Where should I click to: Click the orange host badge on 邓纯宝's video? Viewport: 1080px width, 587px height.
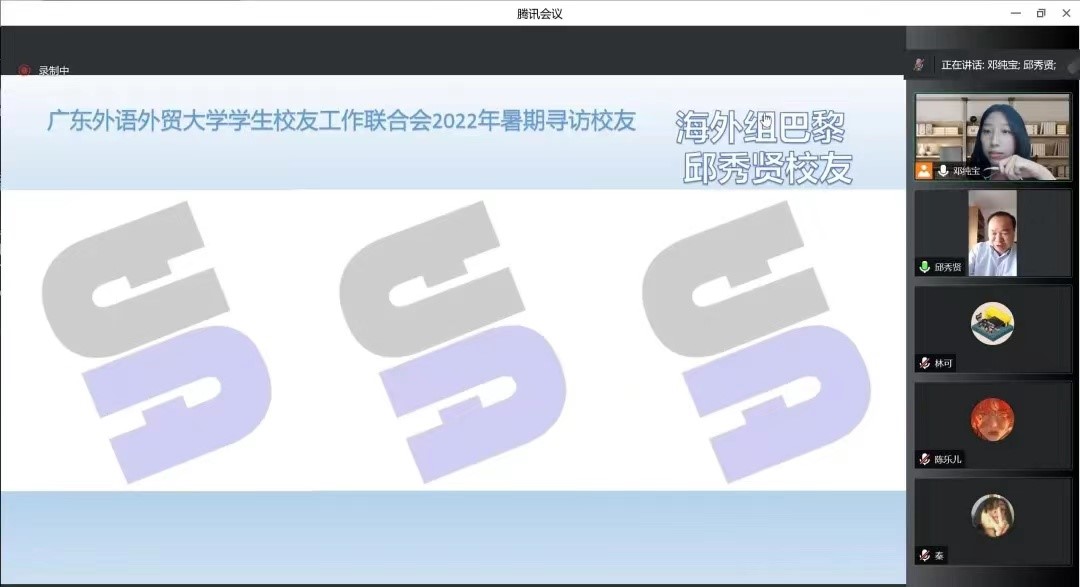(x=924, y=171)
